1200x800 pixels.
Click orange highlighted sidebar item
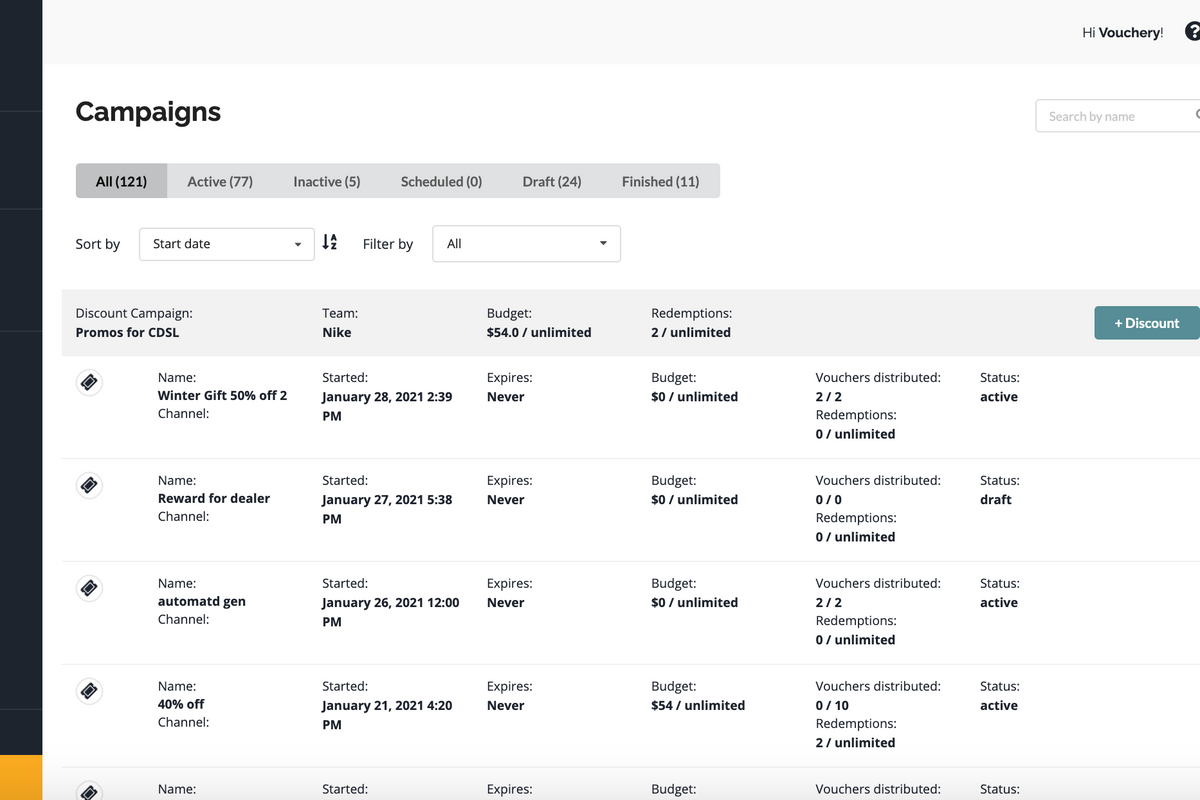click(x=21, y=778)
